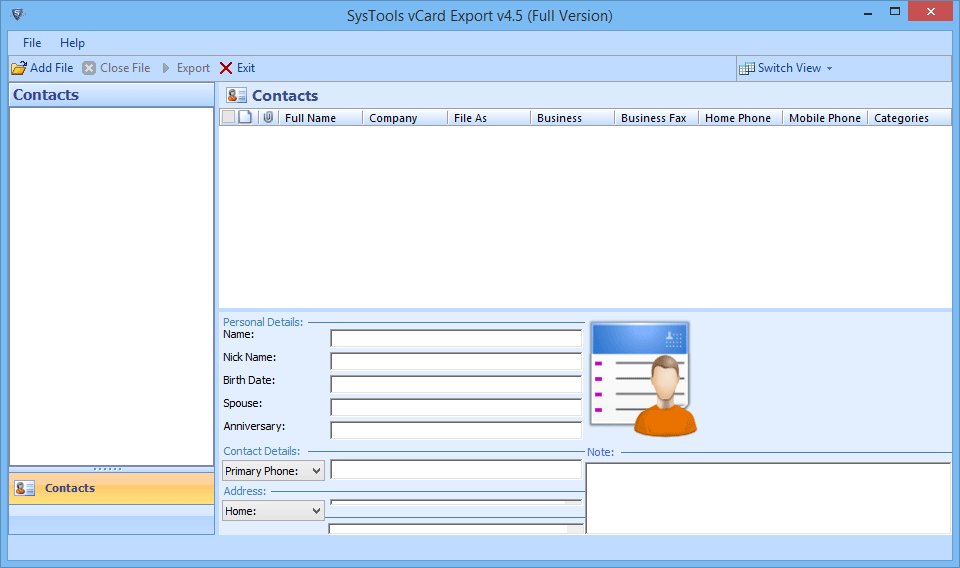Click the attachment paperclip column header
Viewport: 960px width, 568px height.
(x=268, y=117)
